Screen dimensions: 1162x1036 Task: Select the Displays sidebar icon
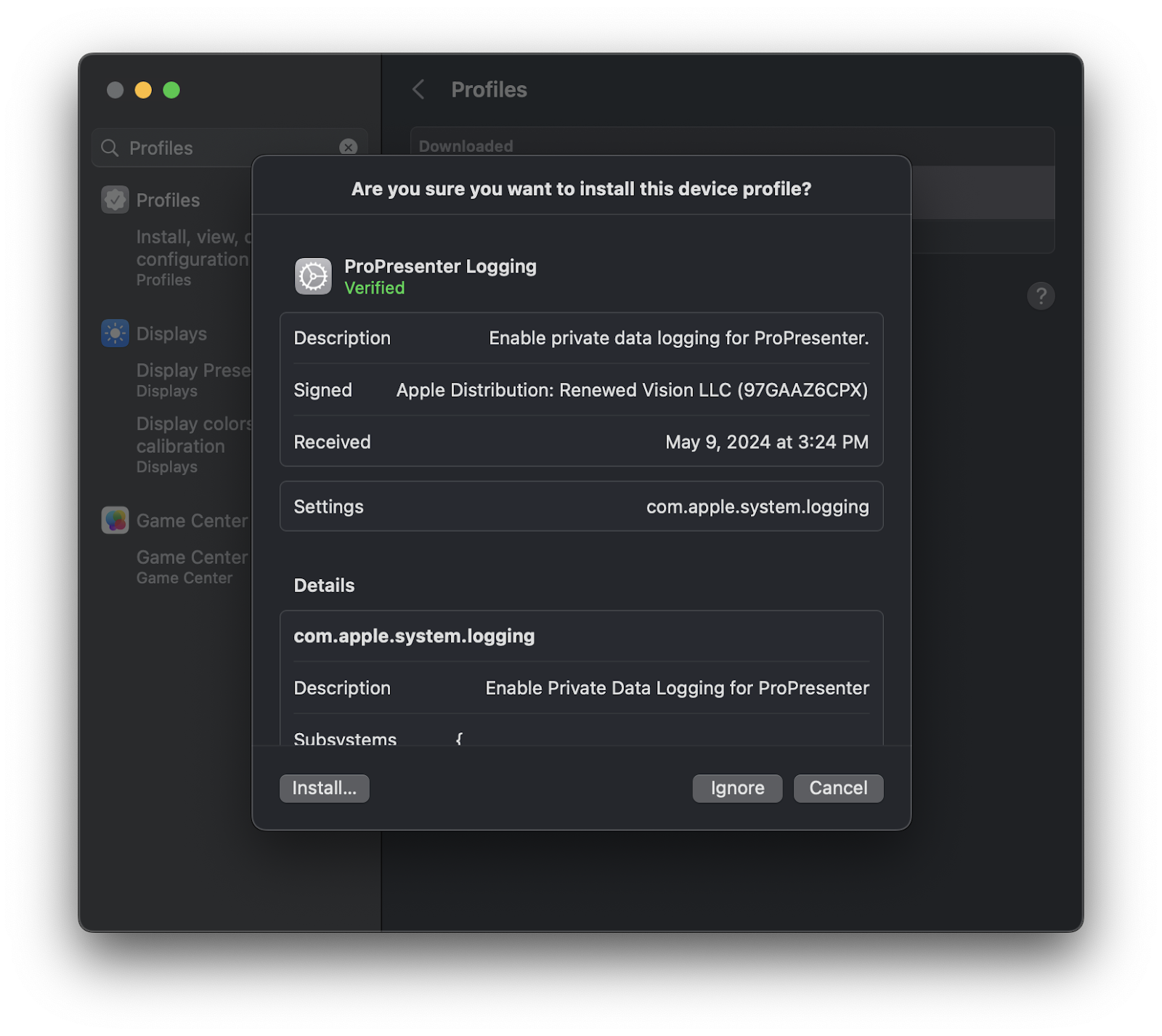click(115, 333)
